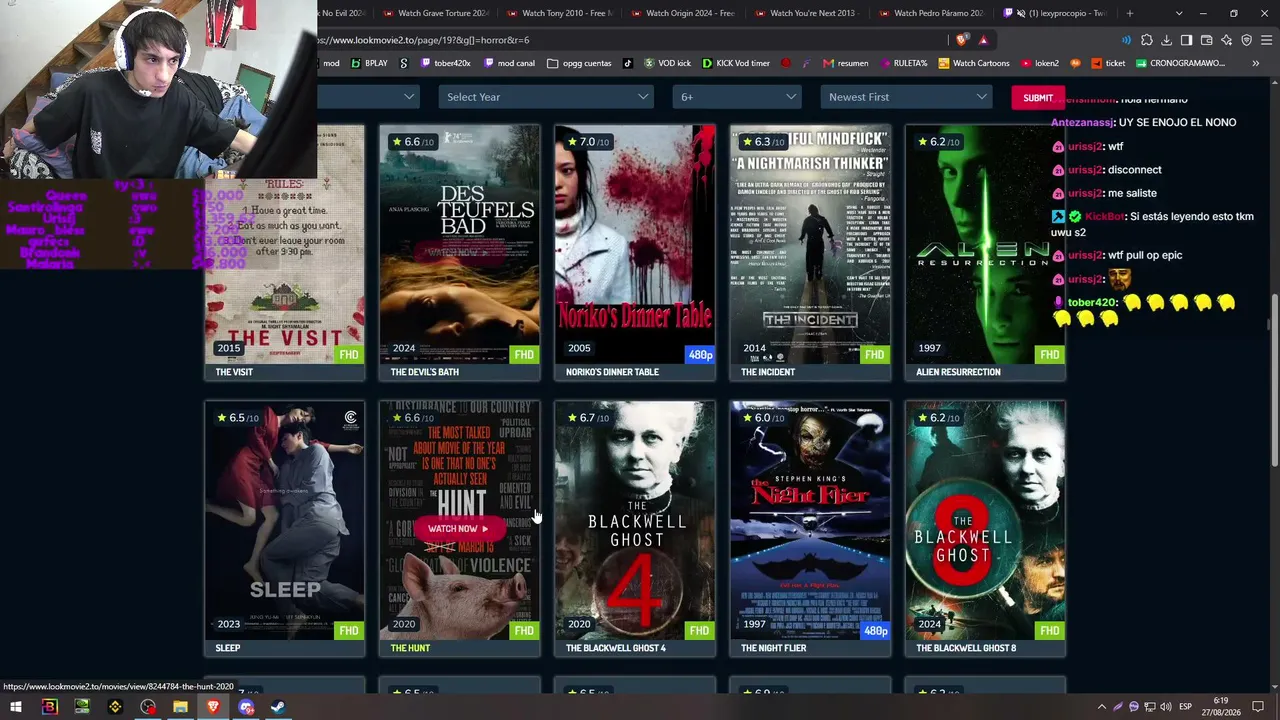Open the Watch Cartoons bookmark

(974, 63)
